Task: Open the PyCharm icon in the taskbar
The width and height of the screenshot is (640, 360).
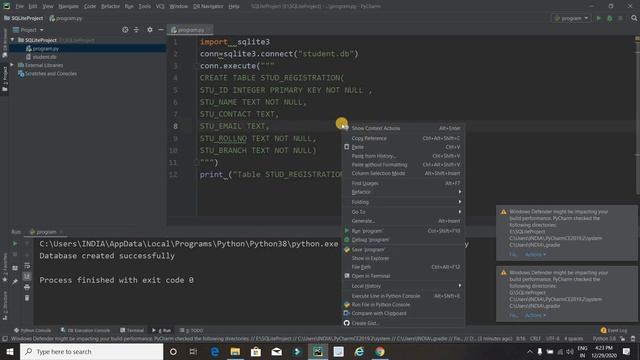Action: [x=318, y=352]
